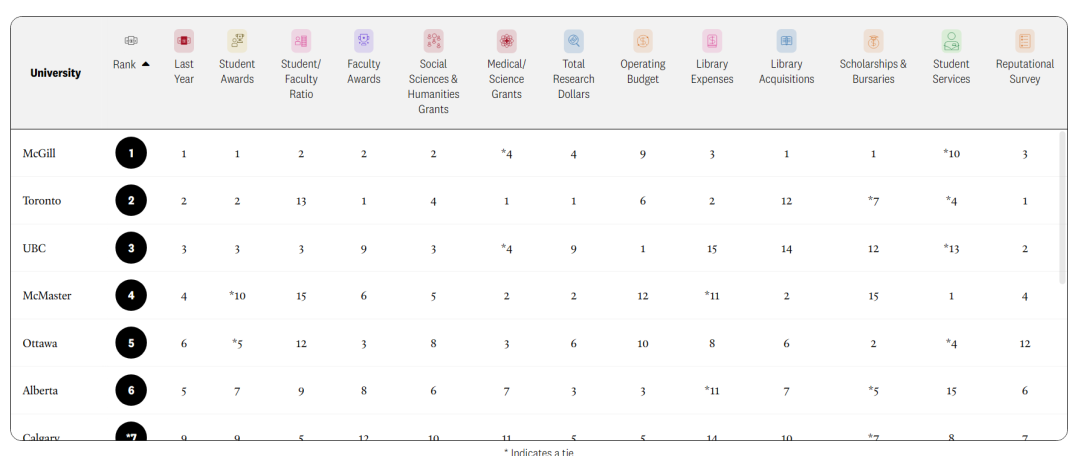Click Toronto's Scholarships & Bursaries value *7

pyautogui.click(x=873, y=201)
